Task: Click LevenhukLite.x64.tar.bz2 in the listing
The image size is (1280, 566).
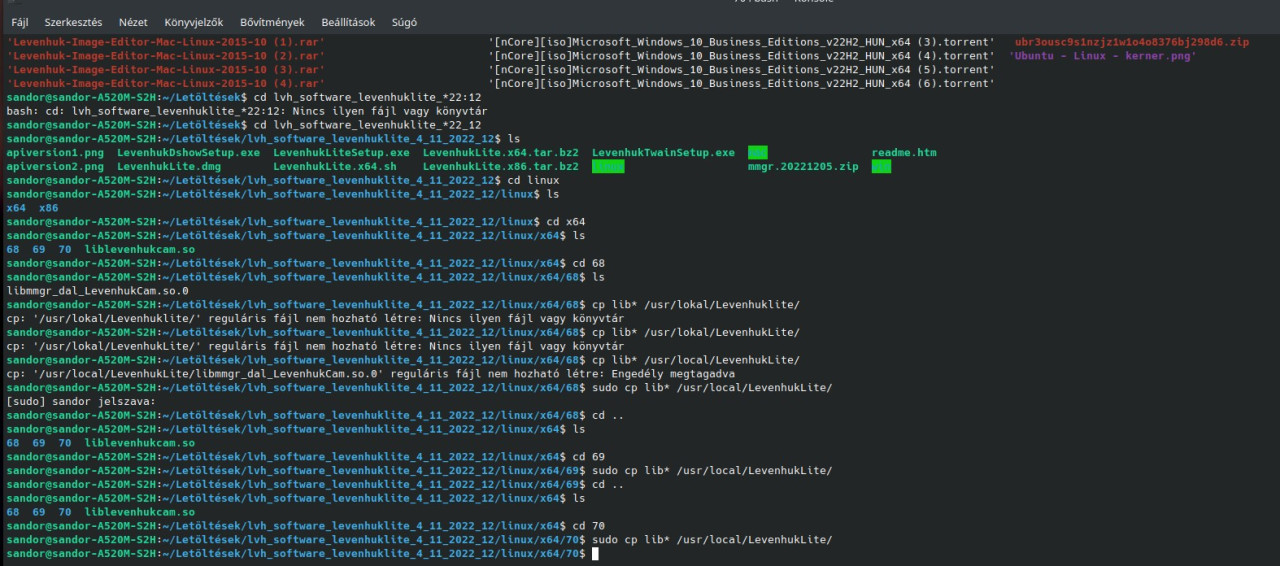Action: click(x=500, y=153)
